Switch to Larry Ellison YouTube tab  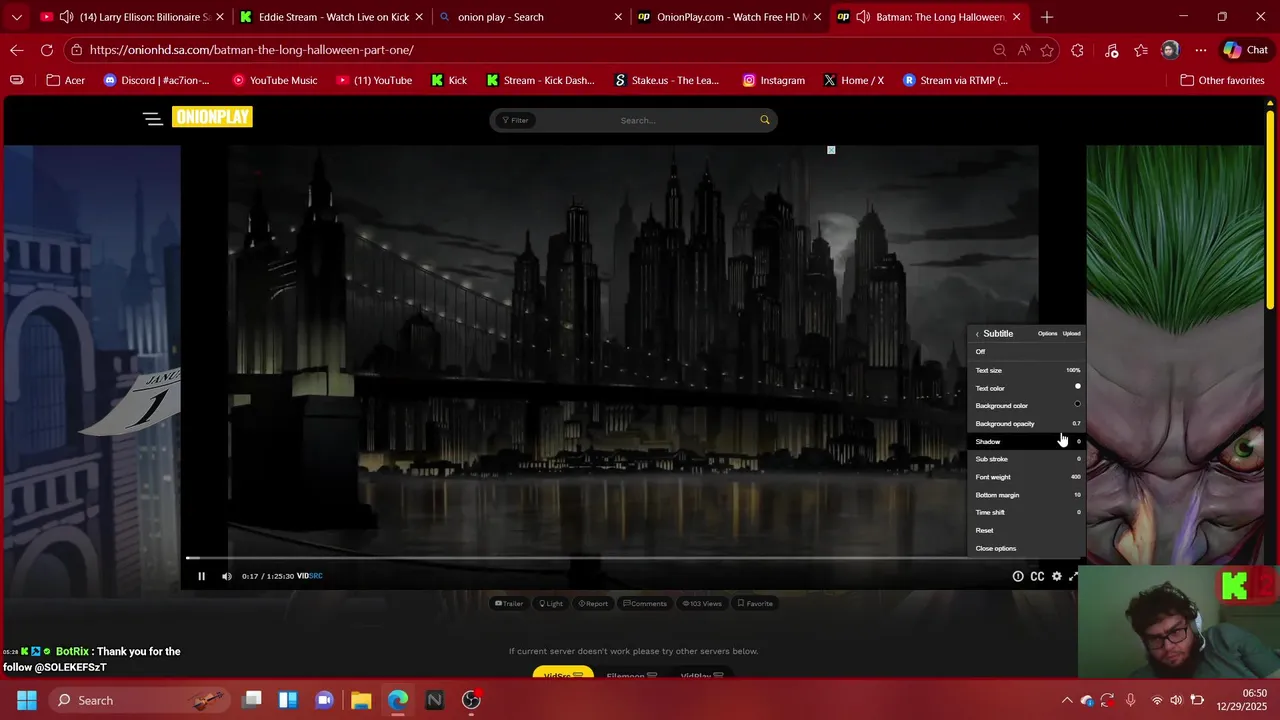pyautogui.click(x=130, y=17)
